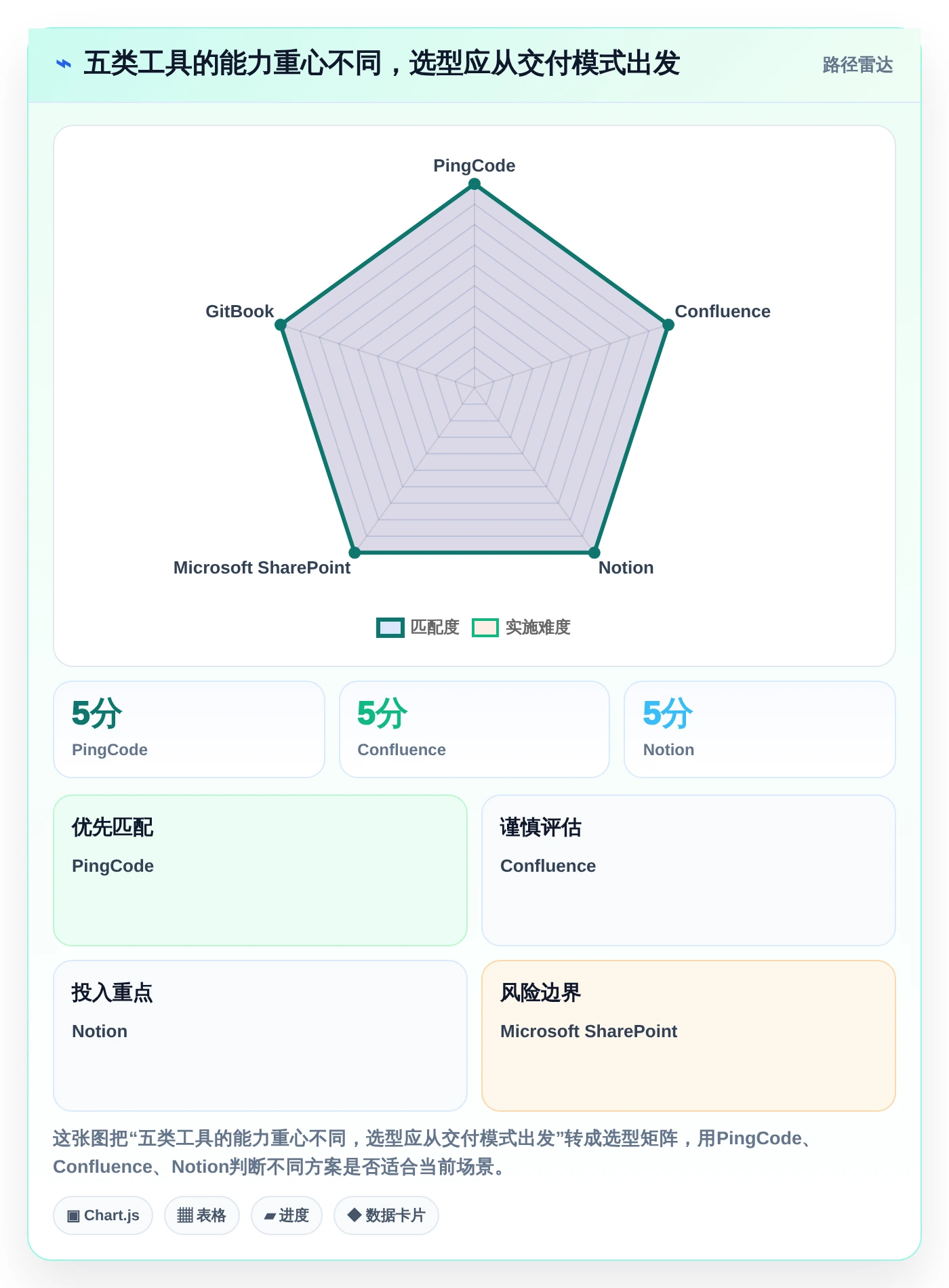Click the PingCode data point on radar
This screenshot has height=1288, width=949.
click(474, 184)
